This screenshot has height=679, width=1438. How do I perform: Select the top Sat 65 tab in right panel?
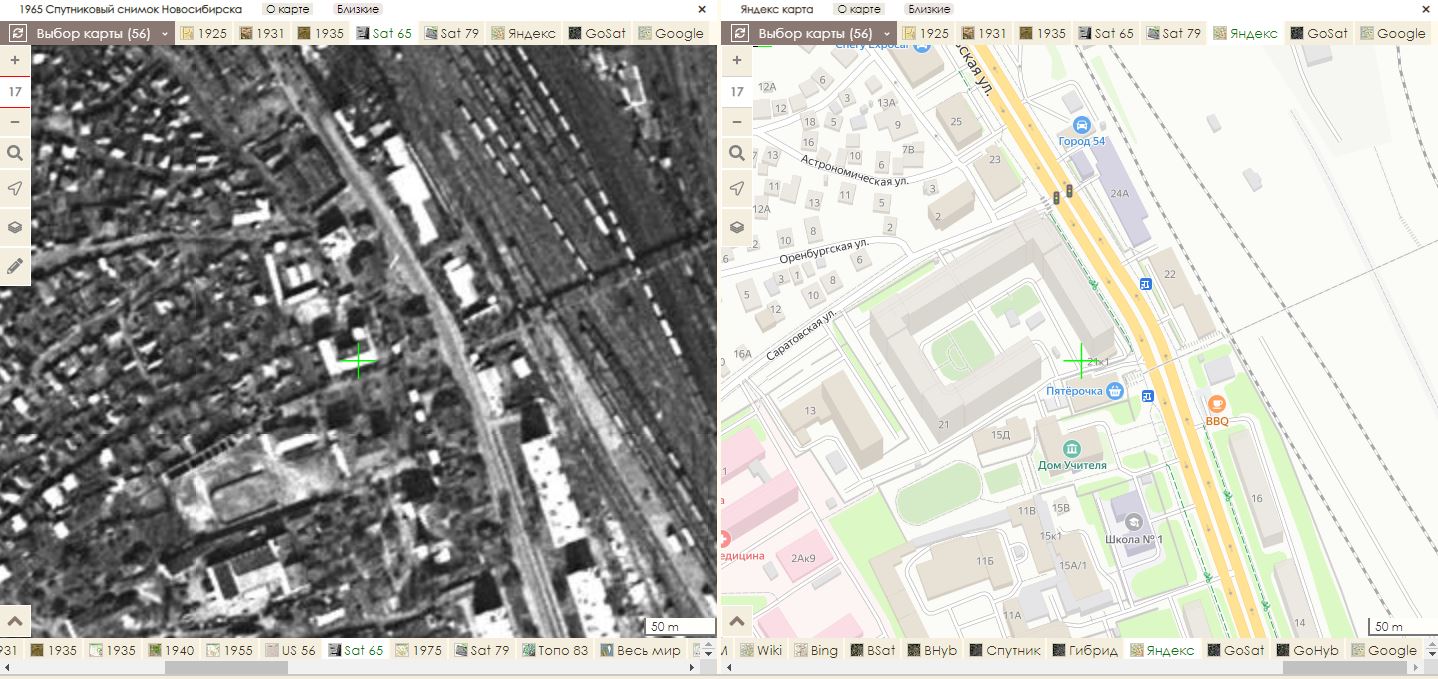(1105, 33)
